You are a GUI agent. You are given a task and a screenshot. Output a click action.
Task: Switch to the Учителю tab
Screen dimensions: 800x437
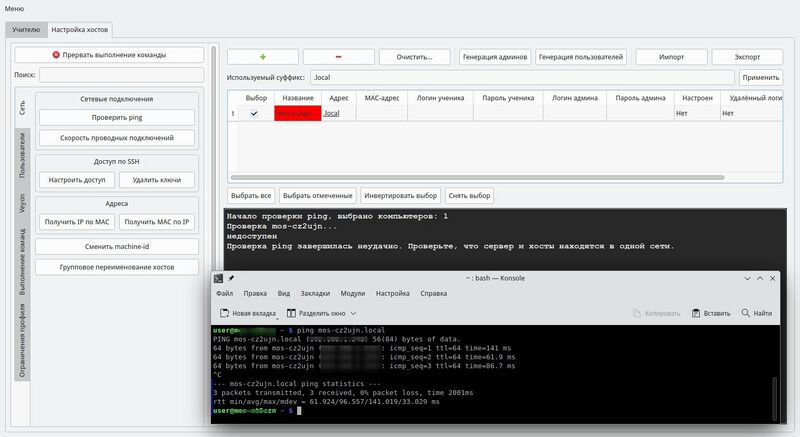coord(26,31)
